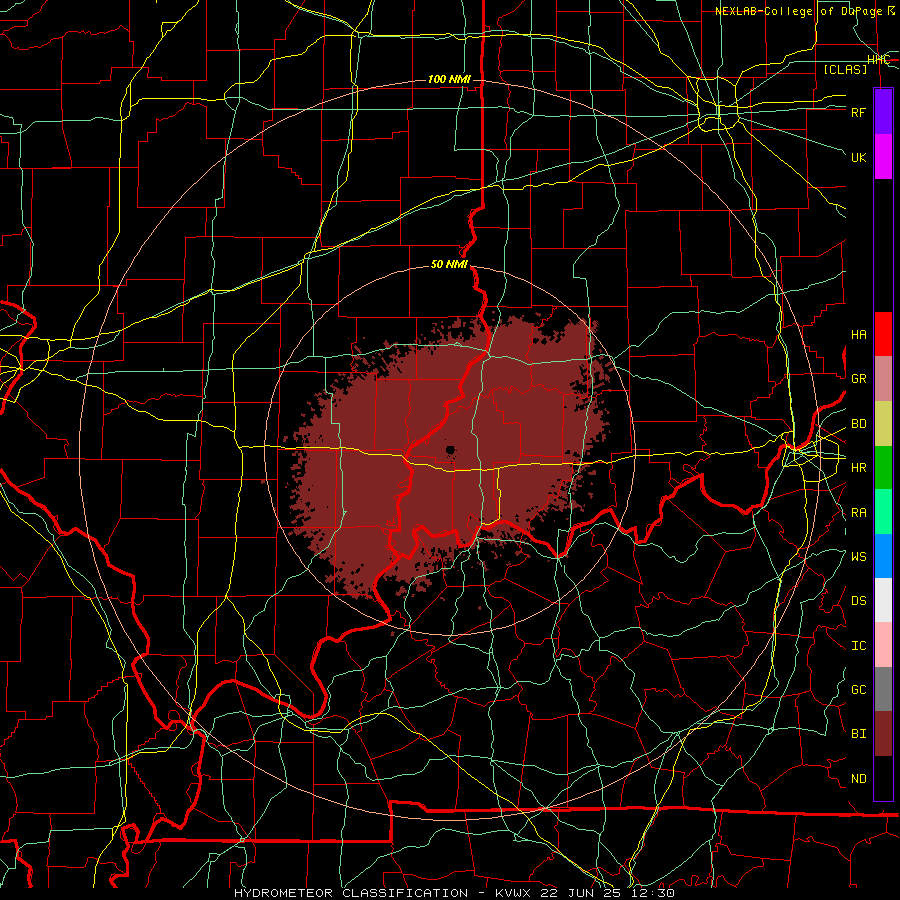Screen dimensions: 900x900
Task: Click the purple RF color swatch in legend
Action: 883,112
